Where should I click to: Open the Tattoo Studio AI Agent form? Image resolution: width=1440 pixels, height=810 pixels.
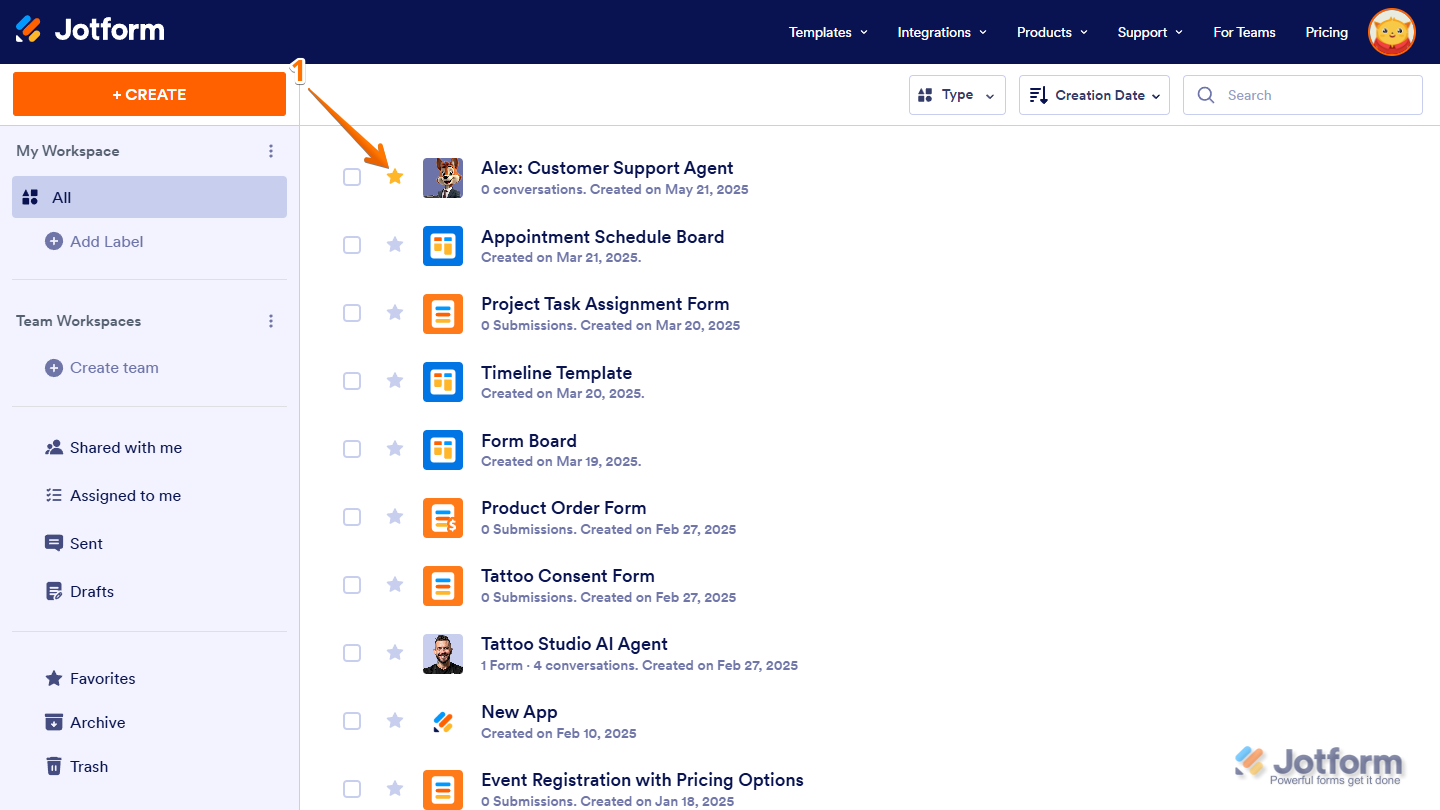(574, 643)
